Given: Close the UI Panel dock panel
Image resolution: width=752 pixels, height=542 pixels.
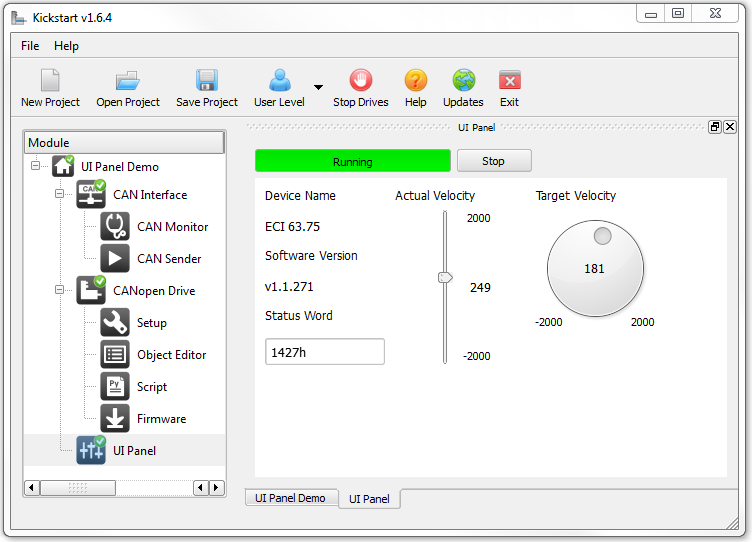Looking at the screenshot, I should 730,127.
